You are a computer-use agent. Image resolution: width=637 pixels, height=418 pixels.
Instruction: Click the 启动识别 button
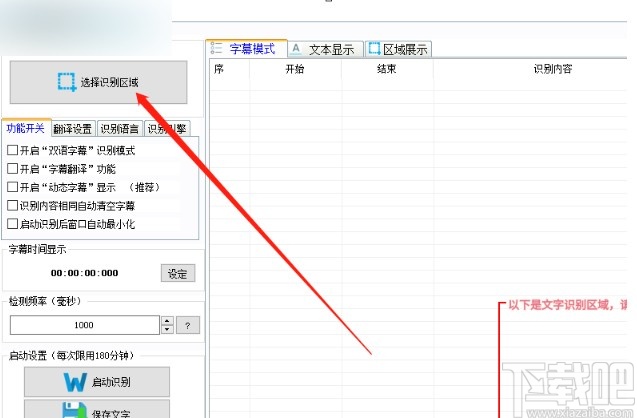(x=97, y=382)
